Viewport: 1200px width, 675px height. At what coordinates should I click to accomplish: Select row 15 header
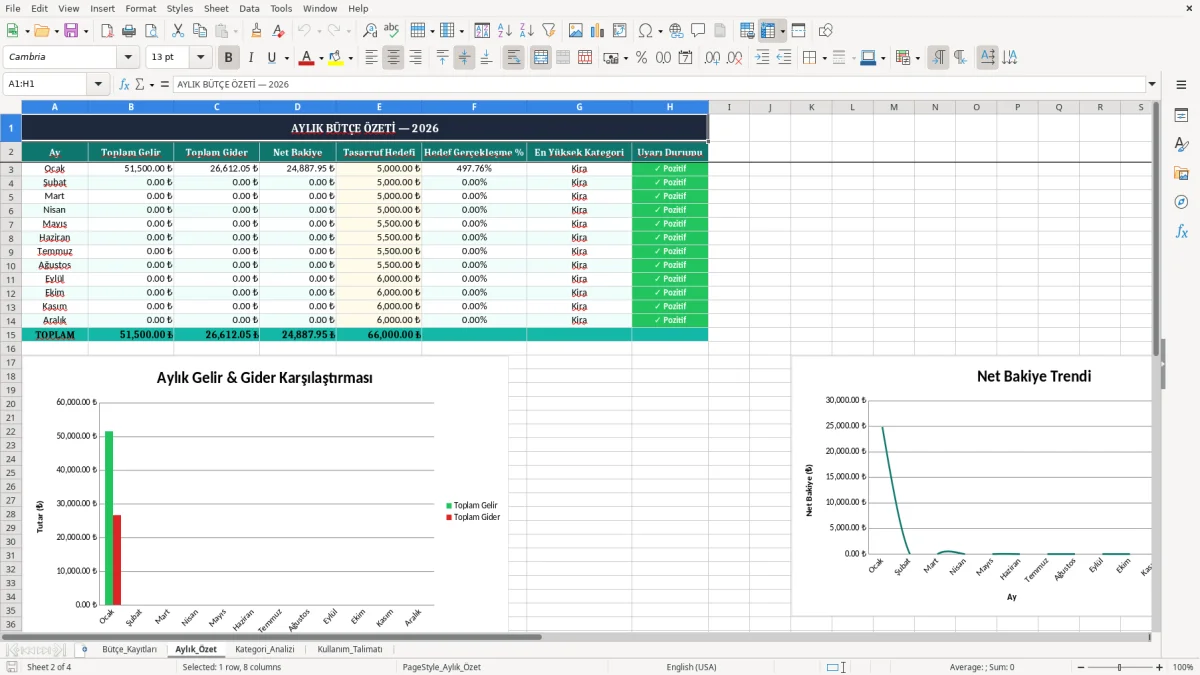pos(10,335)
